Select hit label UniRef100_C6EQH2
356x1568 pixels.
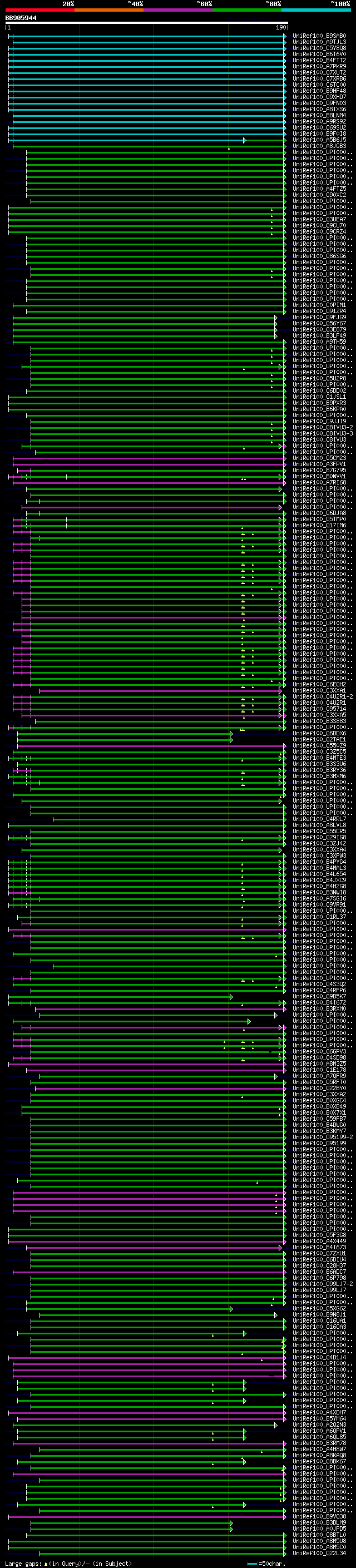tap(319, 685)
